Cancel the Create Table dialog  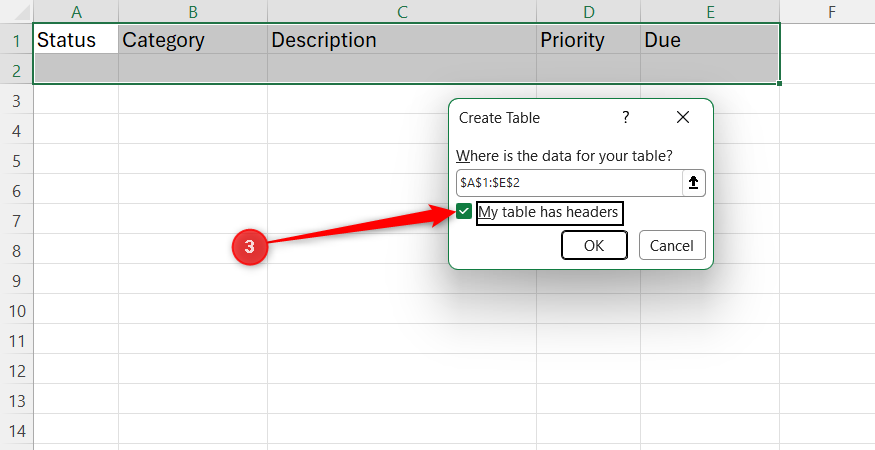coord(672,246)
